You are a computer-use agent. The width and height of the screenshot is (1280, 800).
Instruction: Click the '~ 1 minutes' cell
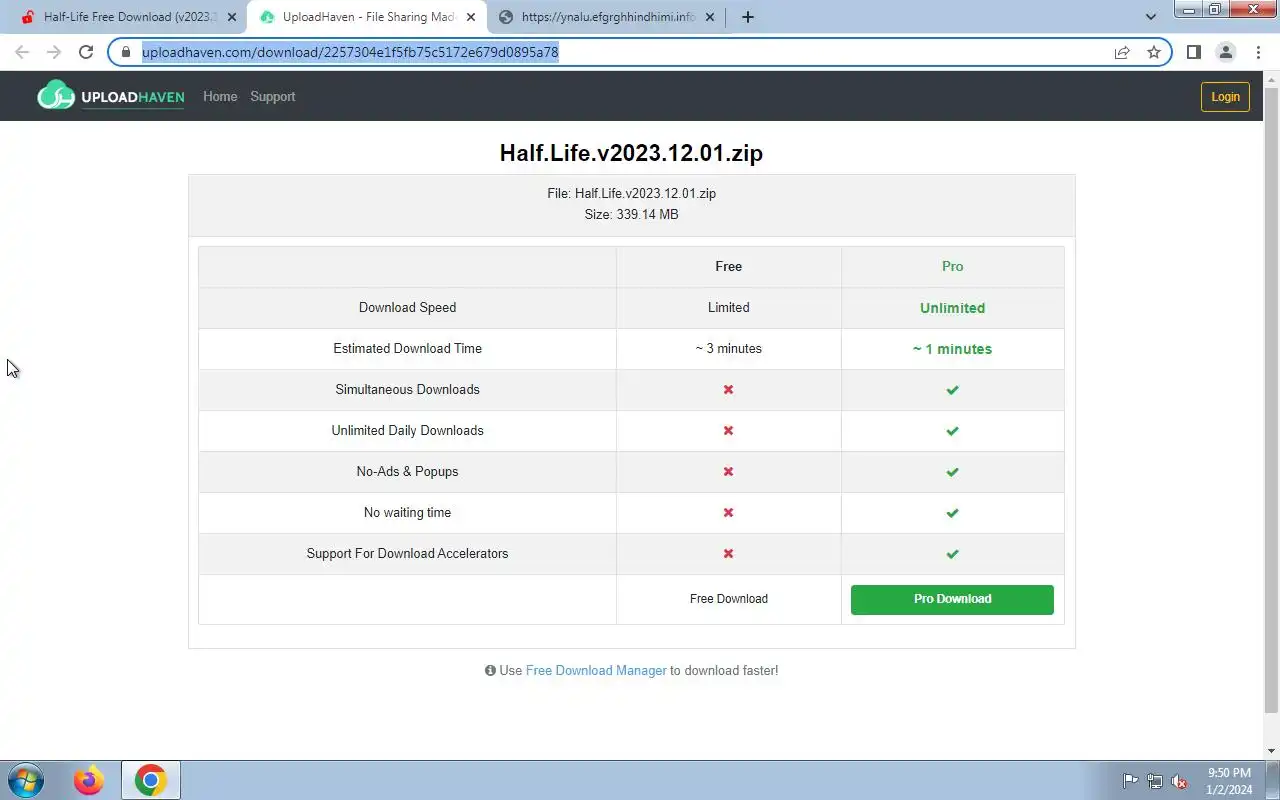point(952,349)
